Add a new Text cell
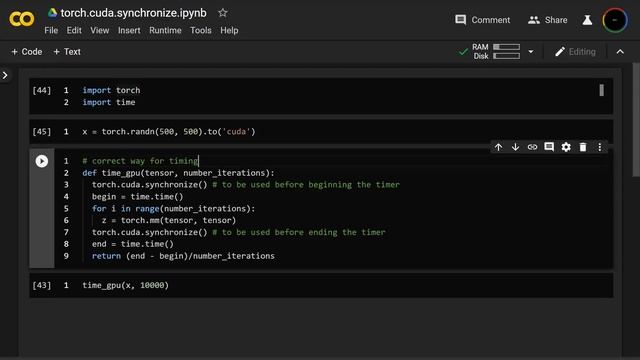 [67, 52]
